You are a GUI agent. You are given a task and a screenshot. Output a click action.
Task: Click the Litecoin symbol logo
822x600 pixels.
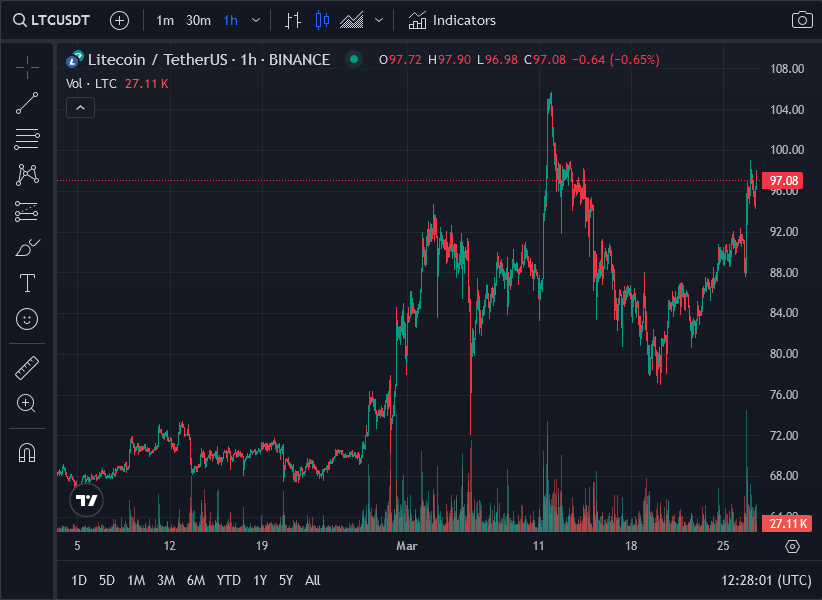(74, 59)
